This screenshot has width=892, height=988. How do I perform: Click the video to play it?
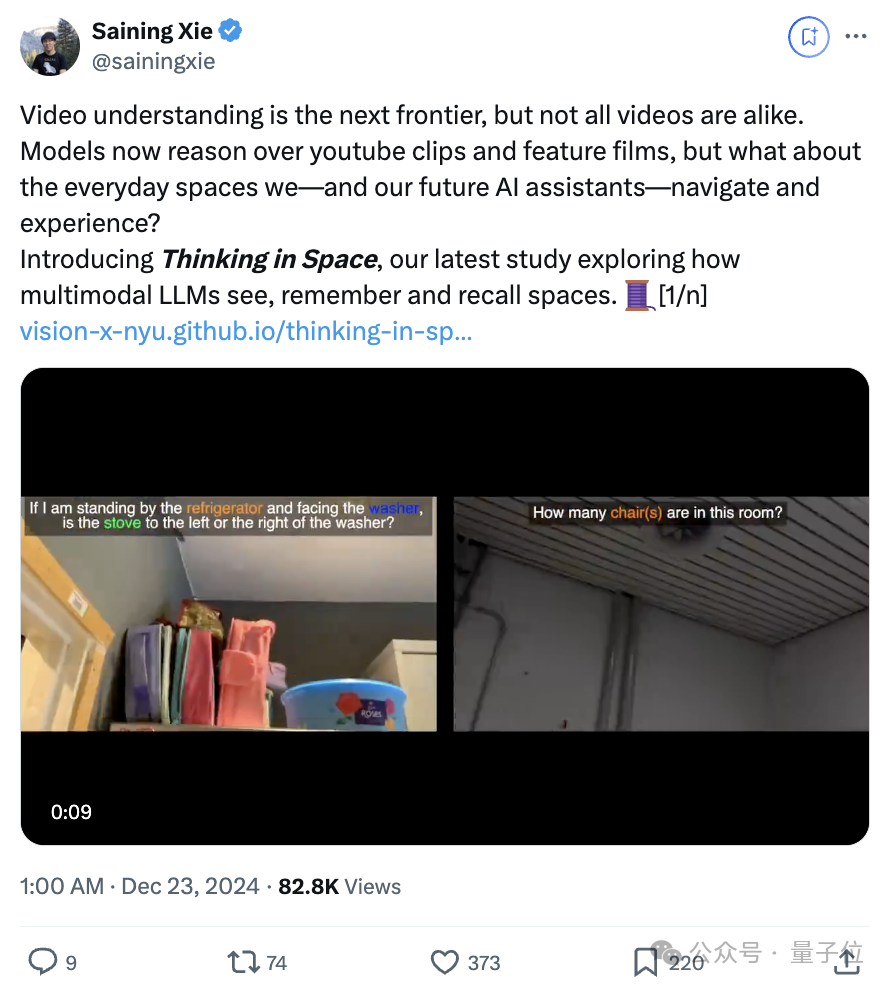point(446,608)
